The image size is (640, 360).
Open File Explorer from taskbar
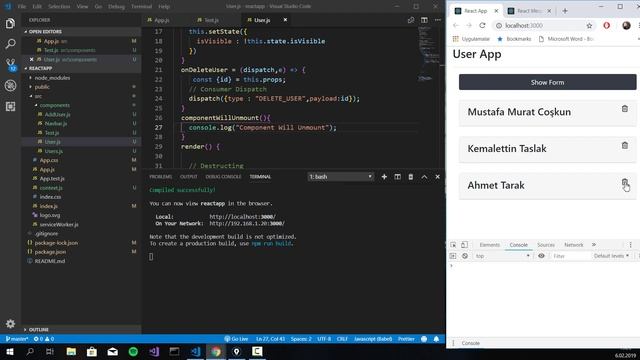(x=71, y=351)
